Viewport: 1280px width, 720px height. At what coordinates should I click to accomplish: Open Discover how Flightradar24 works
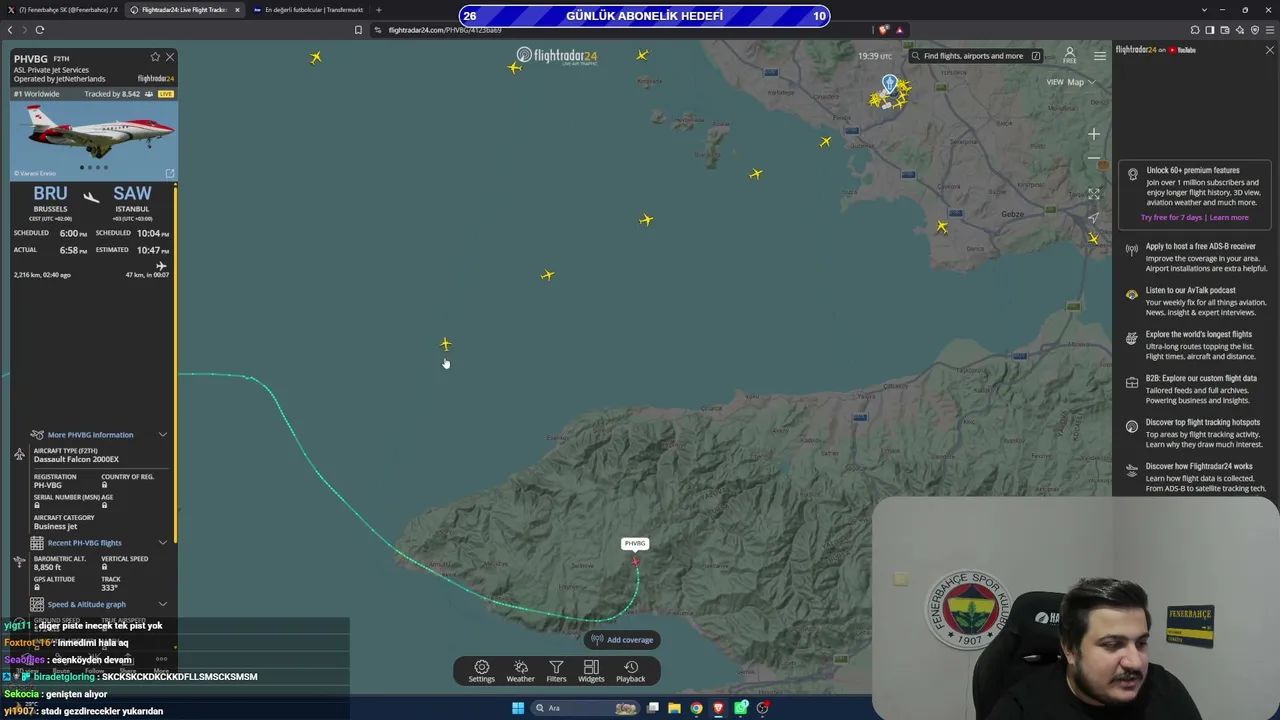[x=1196, y=477]
